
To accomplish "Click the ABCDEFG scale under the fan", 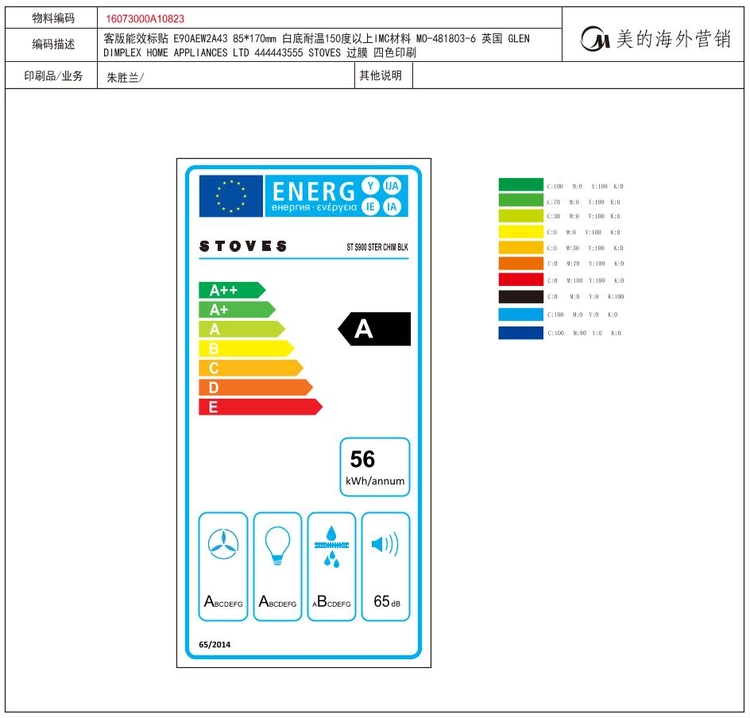I will pos(223,601).
